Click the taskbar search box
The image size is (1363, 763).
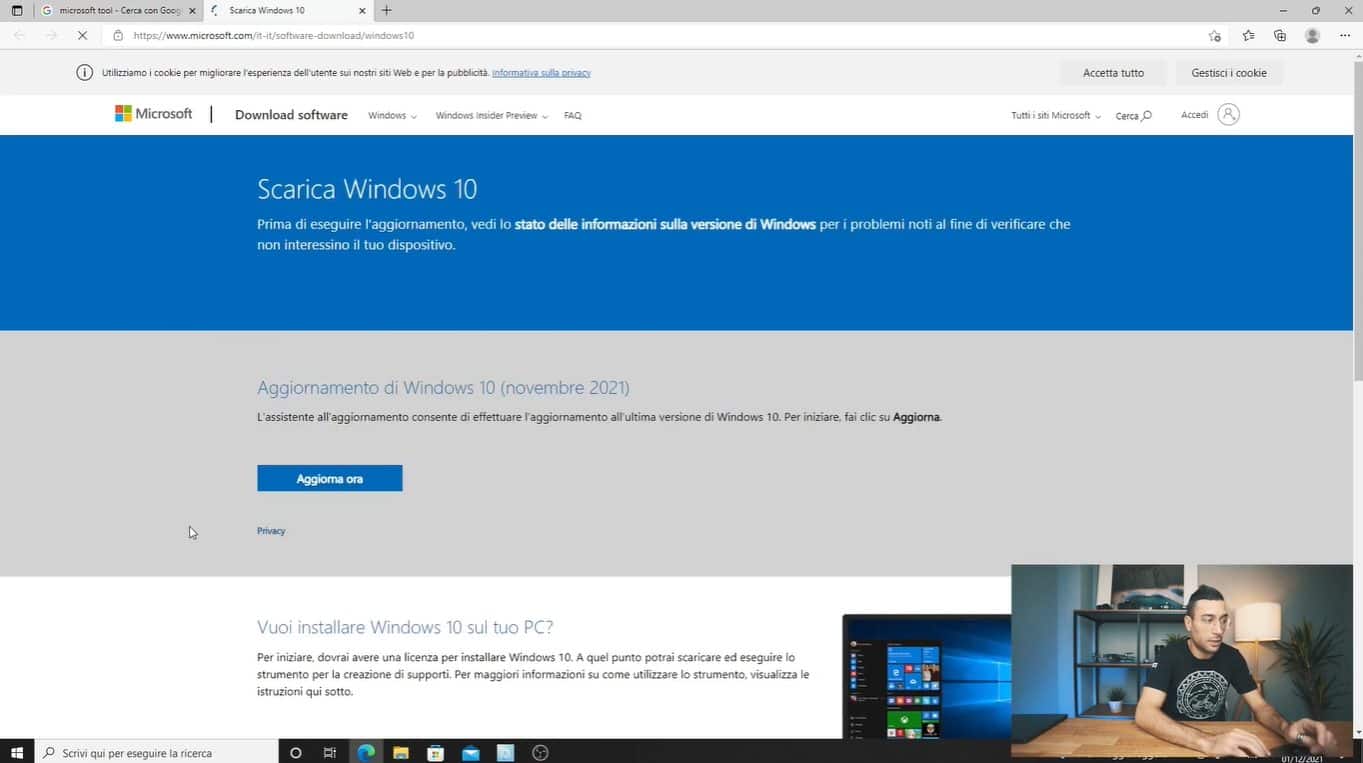click(x=157, y=752)
